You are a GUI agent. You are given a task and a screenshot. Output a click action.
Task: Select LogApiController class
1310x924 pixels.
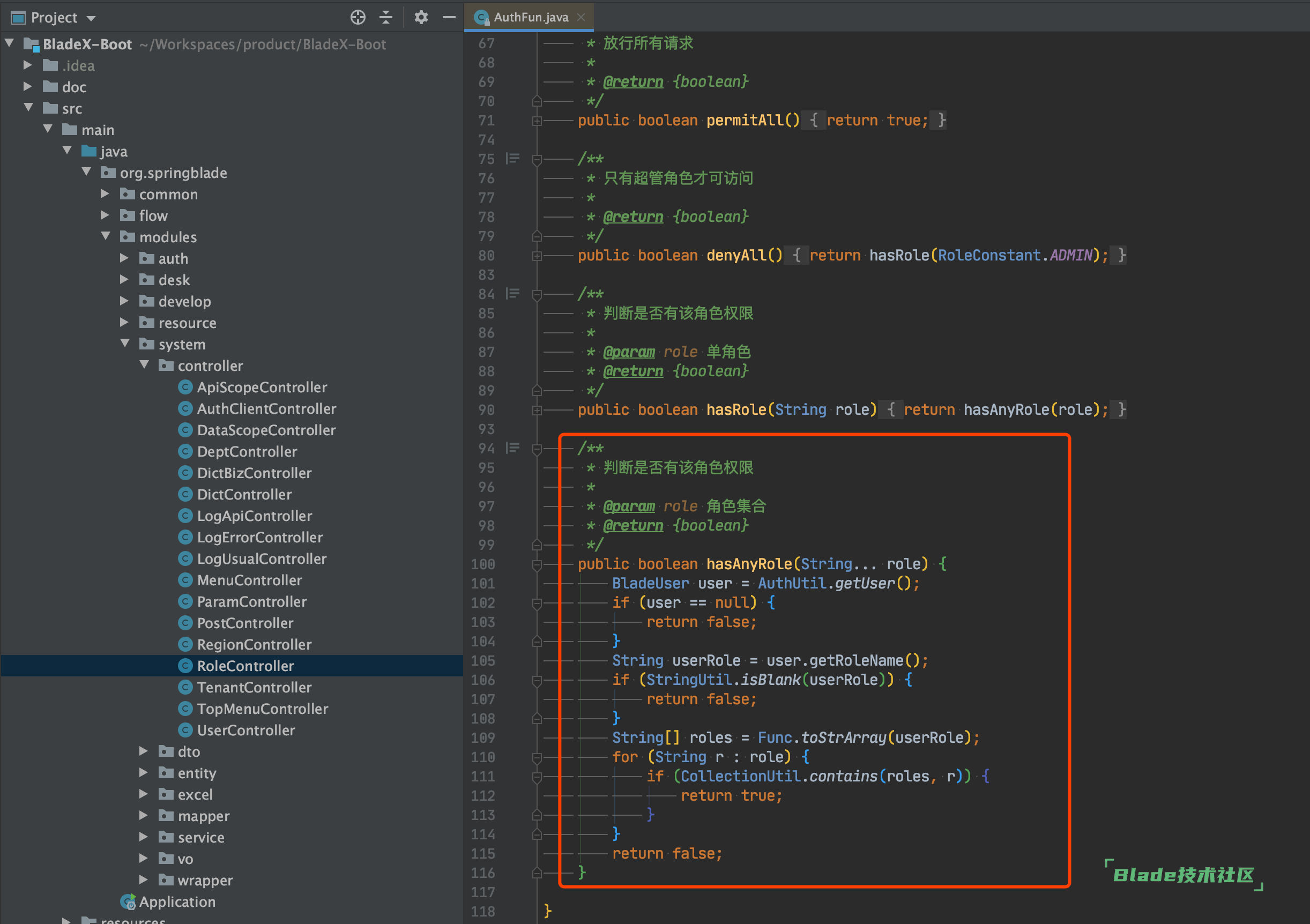(255, 516)
